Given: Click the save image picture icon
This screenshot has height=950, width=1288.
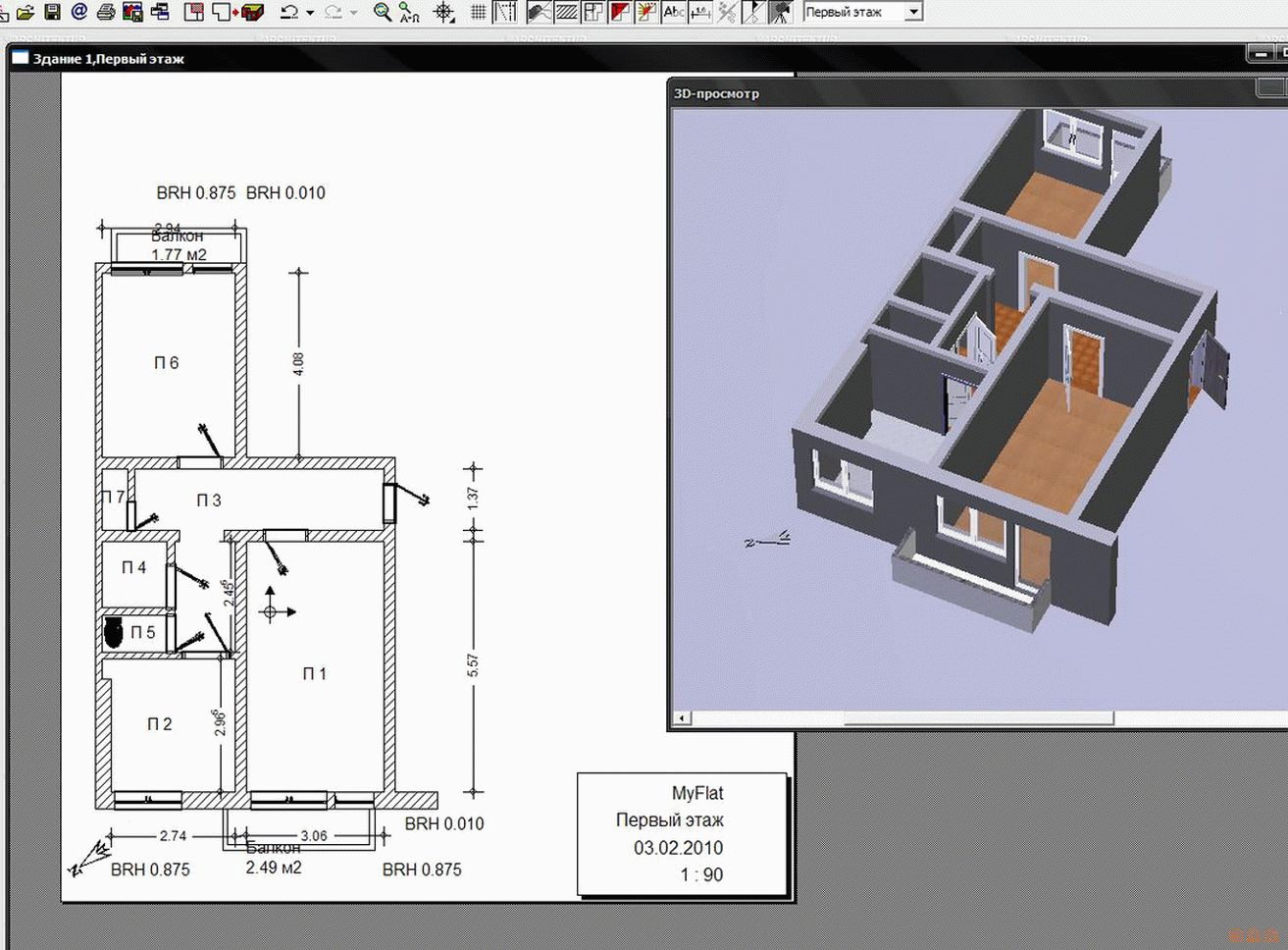Looking at the screenshot, I should [x=132, y=12].
